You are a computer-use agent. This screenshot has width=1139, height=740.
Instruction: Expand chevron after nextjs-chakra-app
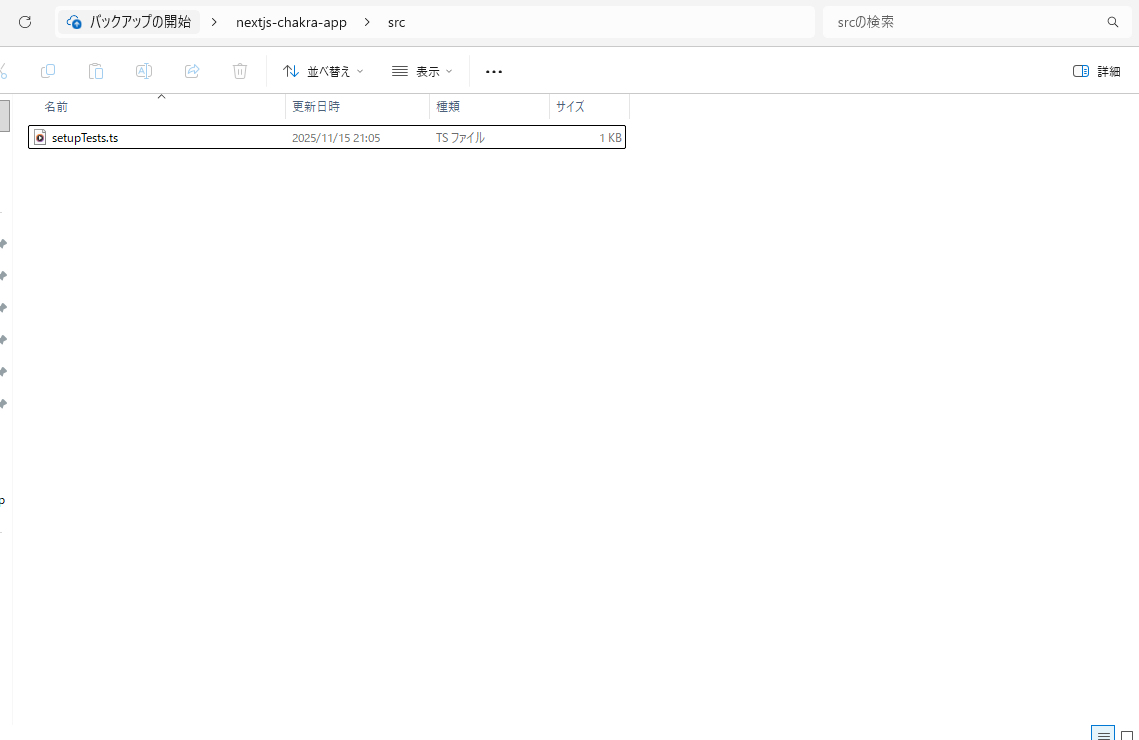(367, 23)
